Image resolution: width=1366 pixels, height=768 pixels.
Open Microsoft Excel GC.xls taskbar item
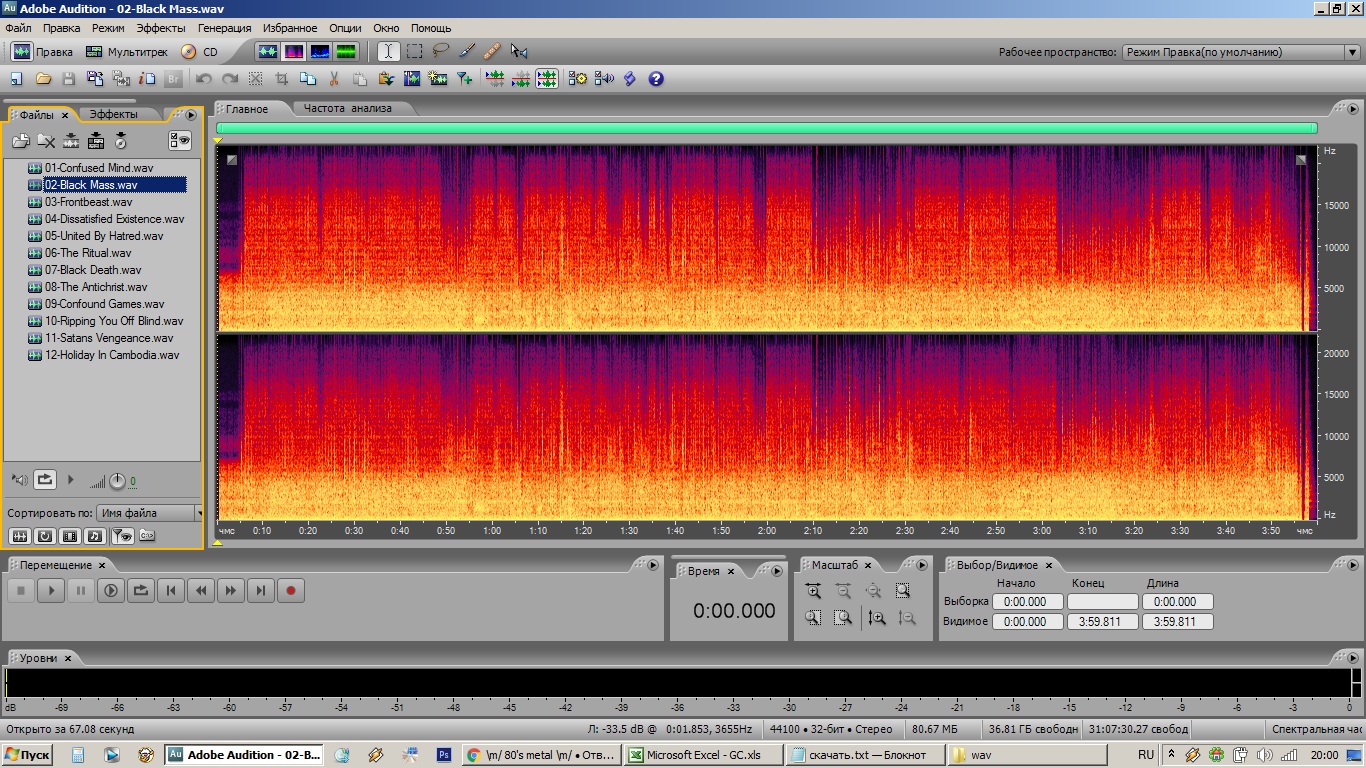703,755
